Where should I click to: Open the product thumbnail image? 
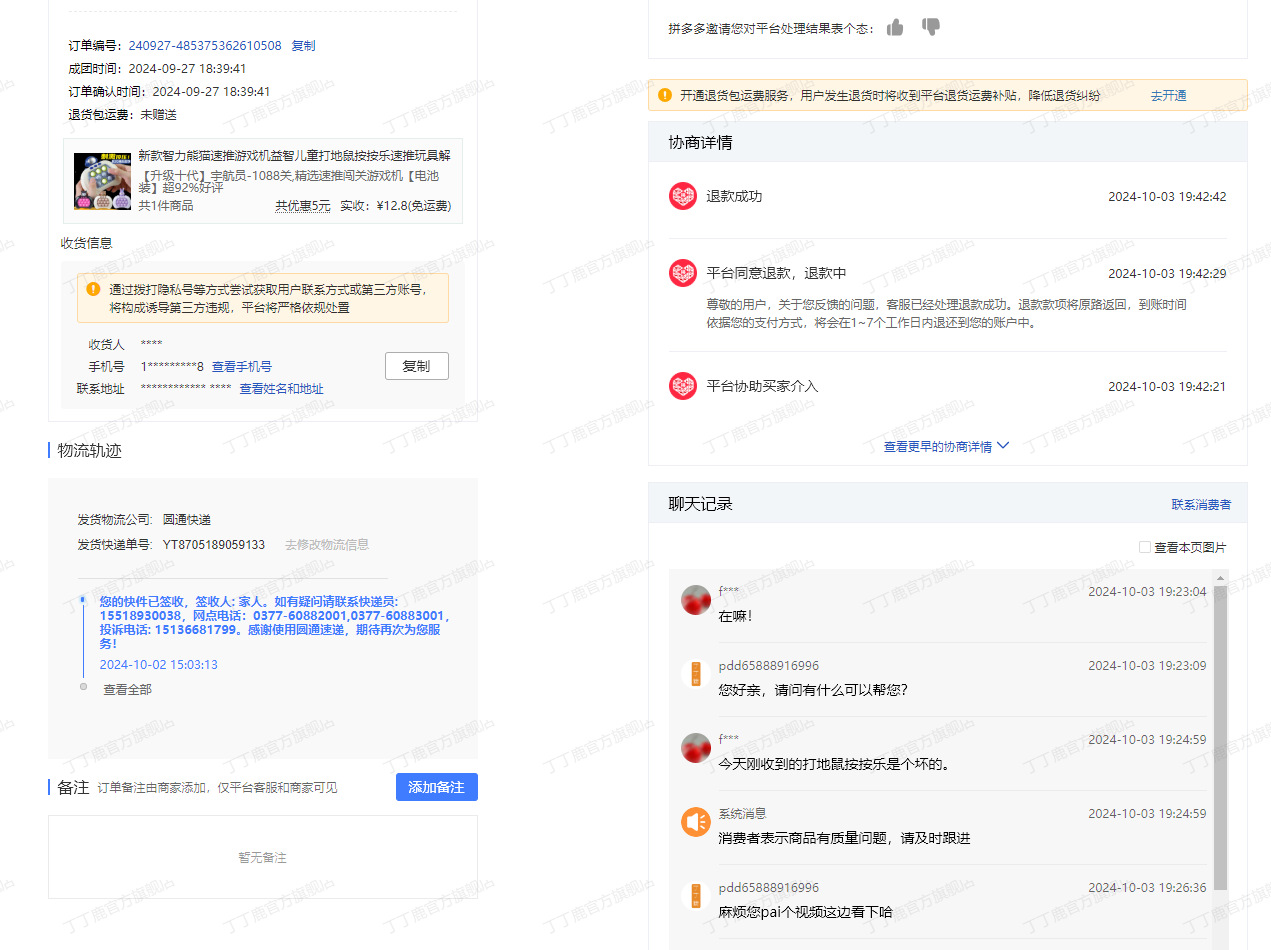pyautogui.click(x=102, y=181)
